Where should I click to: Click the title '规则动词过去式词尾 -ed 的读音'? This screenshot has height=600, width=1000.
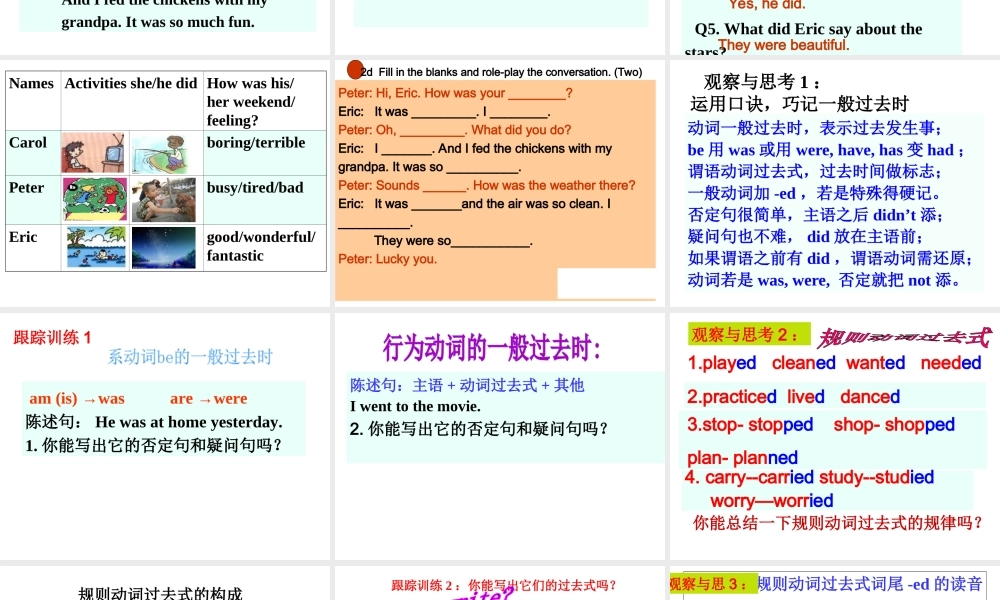click(x=870, y=584)
